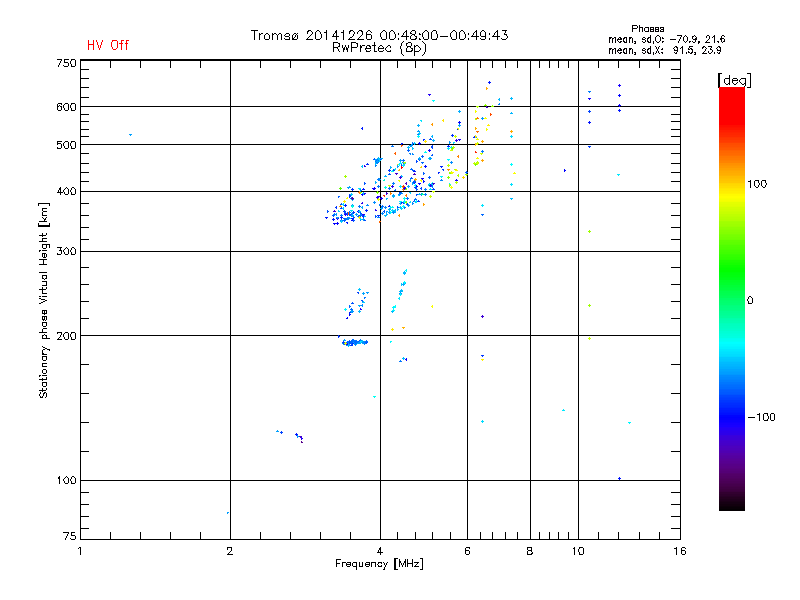800x600 pixels.
Task: Click the '[deg]' colorbar unit label
Action: click(x=734, y=80)
